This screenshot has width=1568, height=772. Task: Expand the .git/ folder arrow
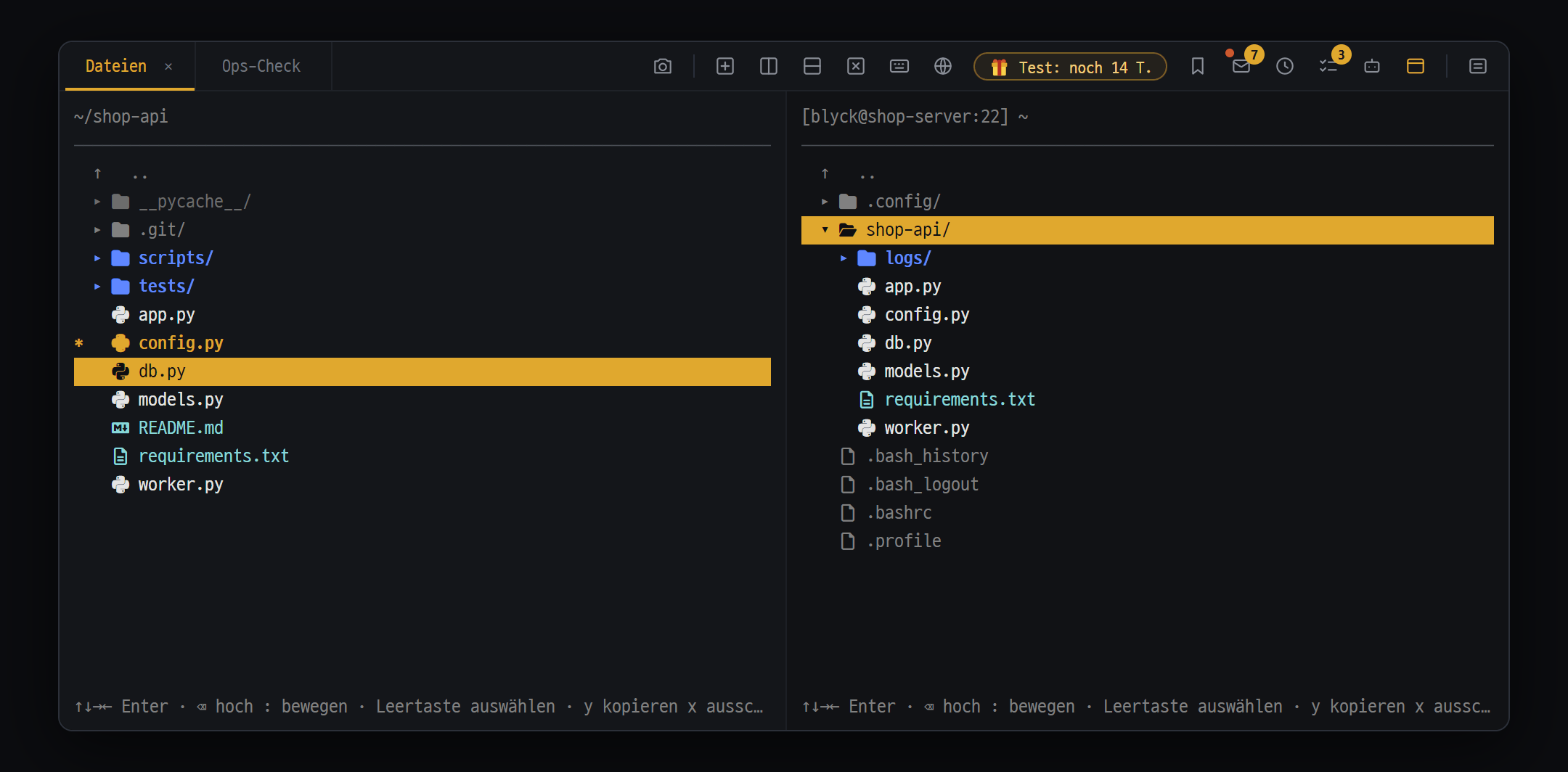coord(97,230)
